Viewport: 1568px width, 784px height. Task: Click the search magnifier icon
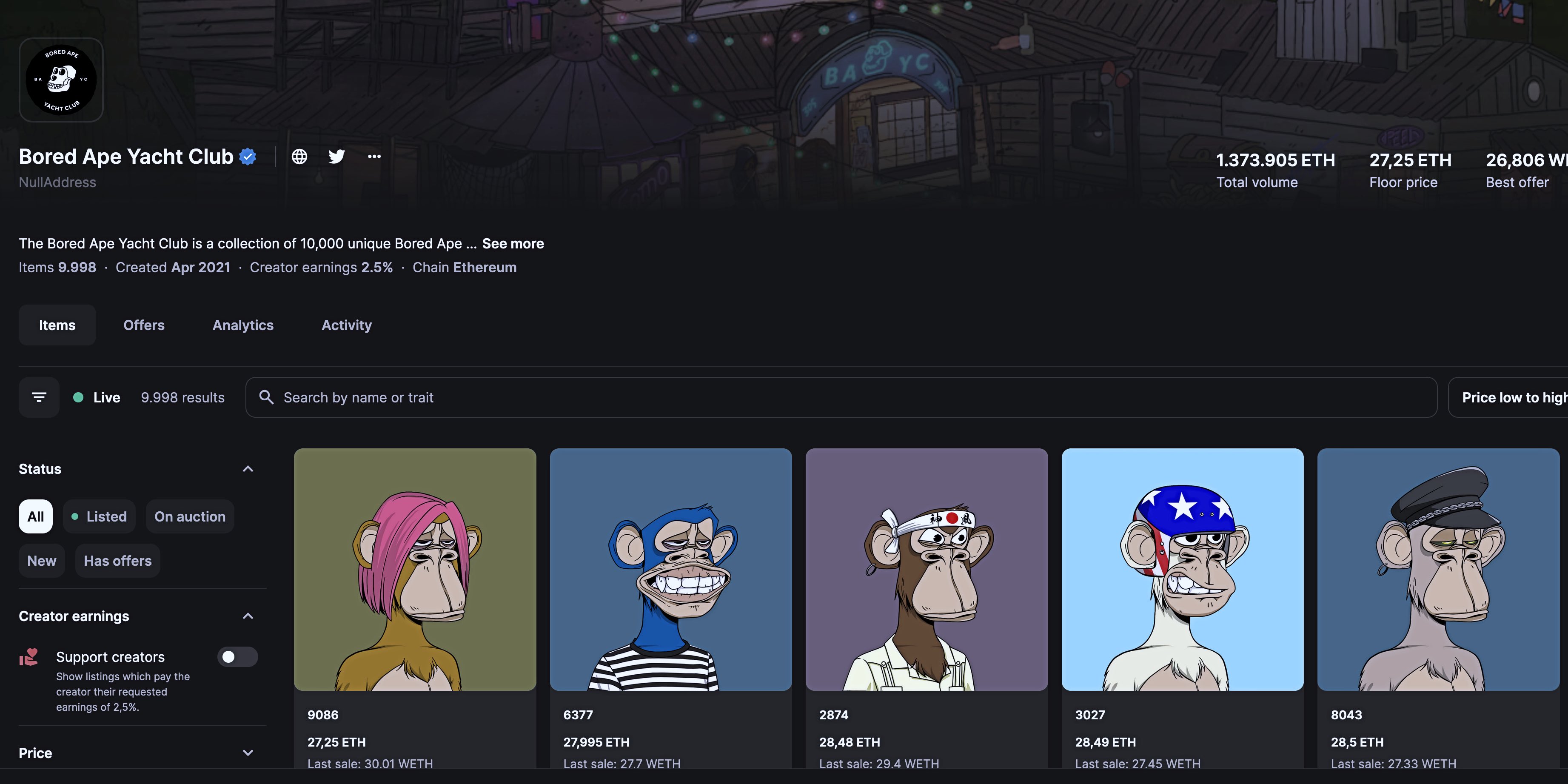[266, 397]
